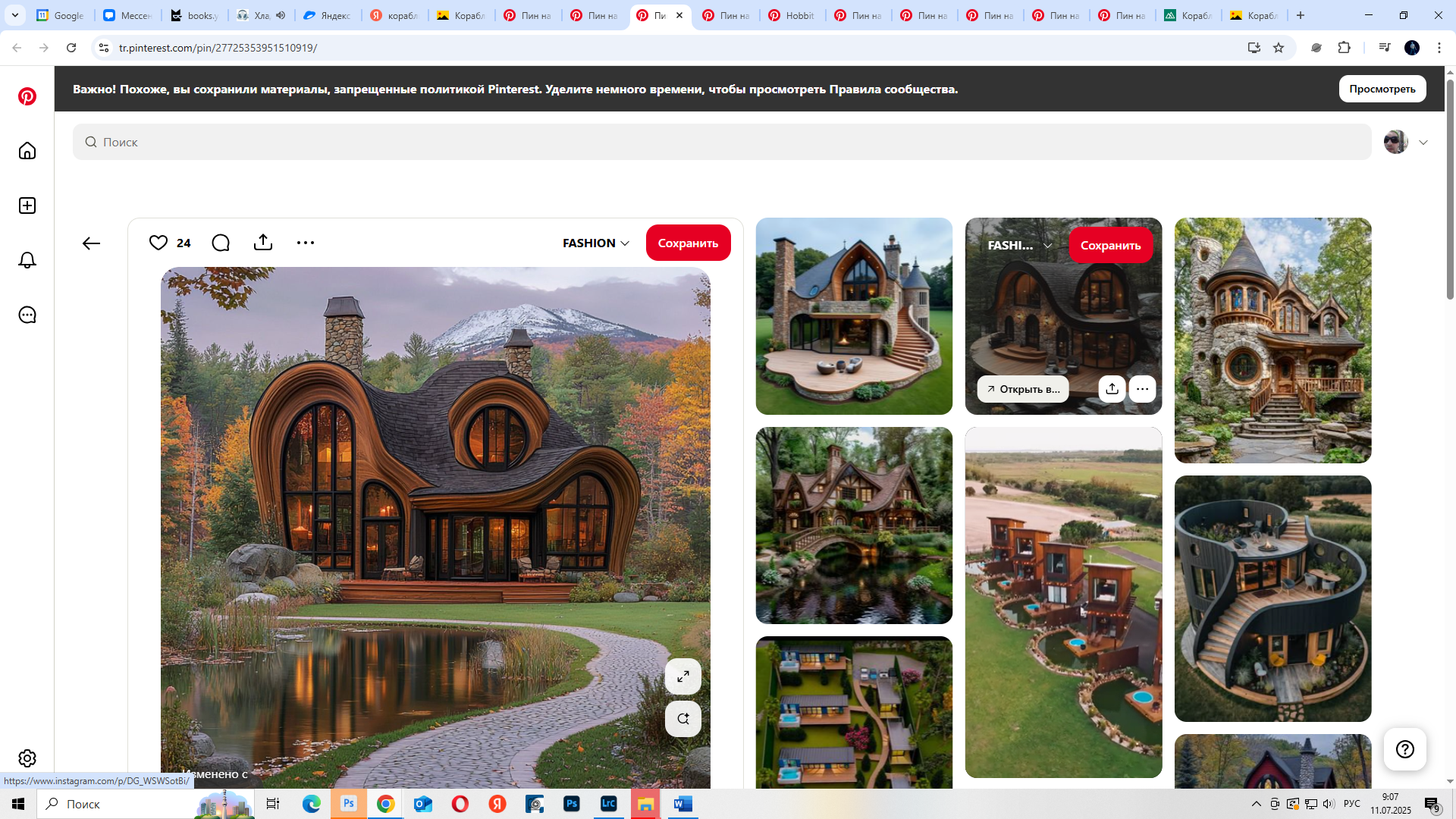Viewport: 1456px width, 819px height.
Task: Open the round stone tower house thumbnail
Action: (x=1272, y=340)
